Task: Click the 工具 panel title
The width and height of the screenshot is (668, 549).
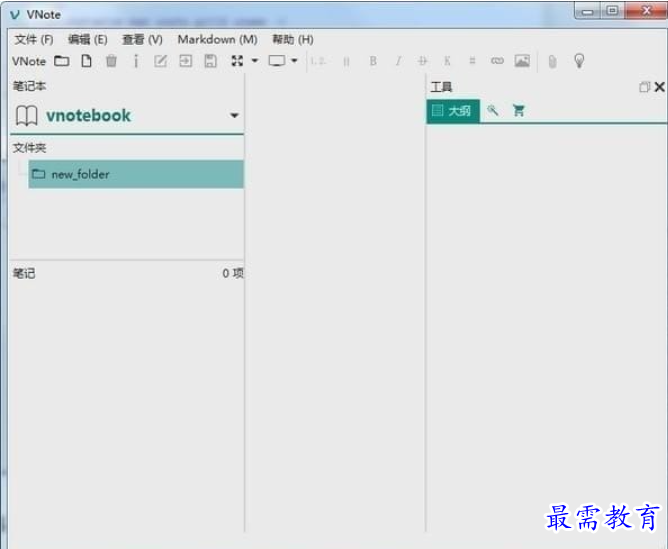Action: [x=441, y=87]
